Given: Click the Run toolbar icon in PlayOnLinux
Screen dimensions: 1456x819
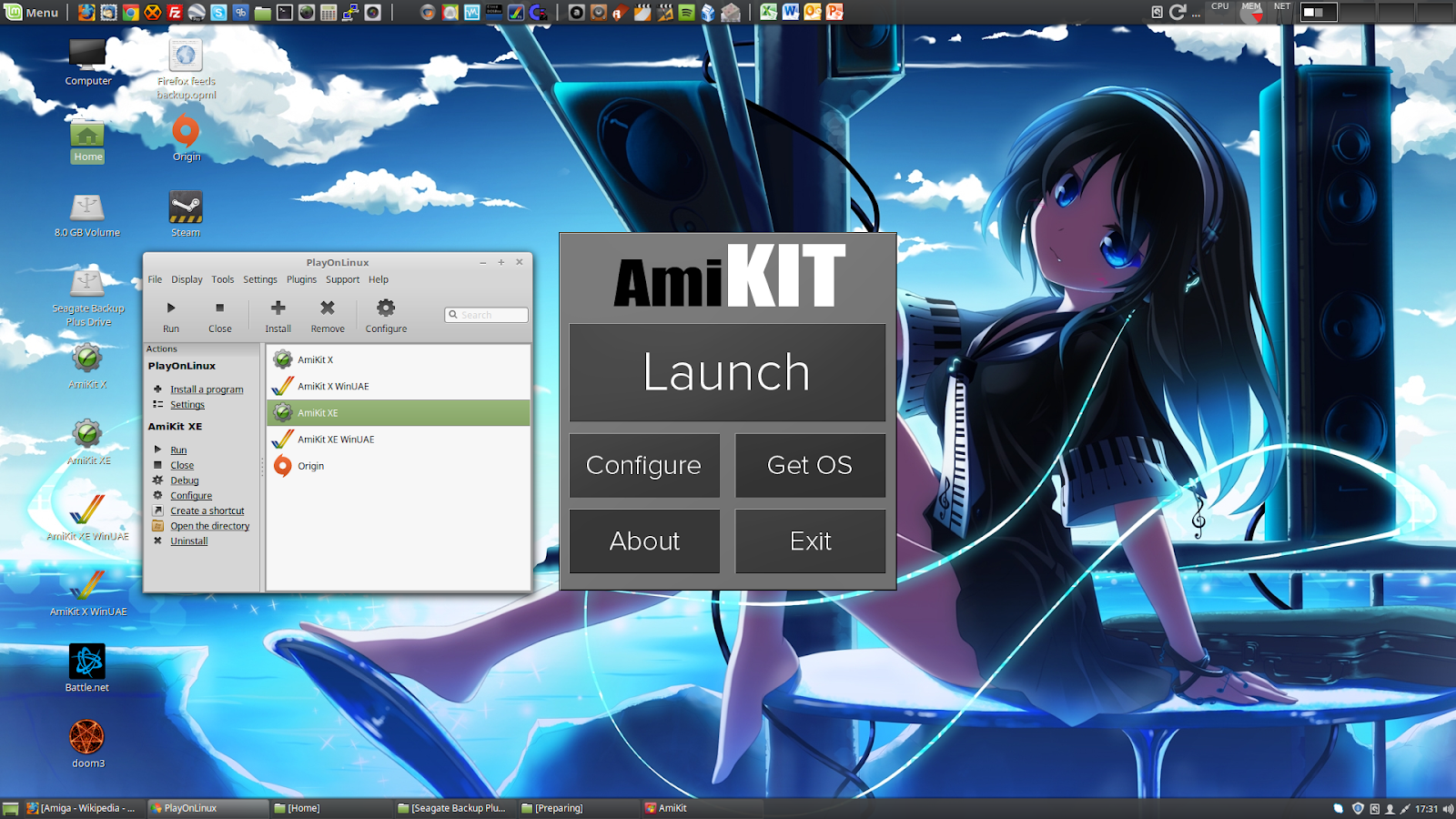Looking at the screenshot, I should point(170,308).
